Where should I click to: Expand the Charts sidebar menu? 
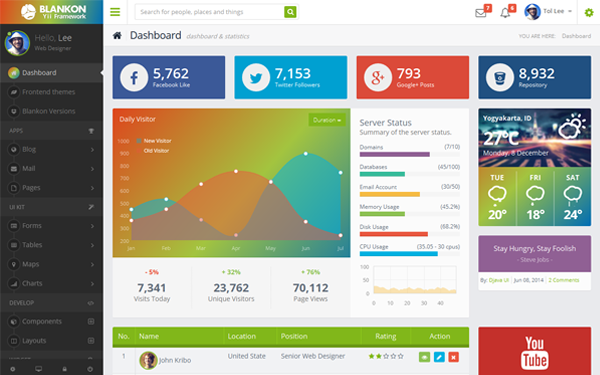[x=51, y=283]
